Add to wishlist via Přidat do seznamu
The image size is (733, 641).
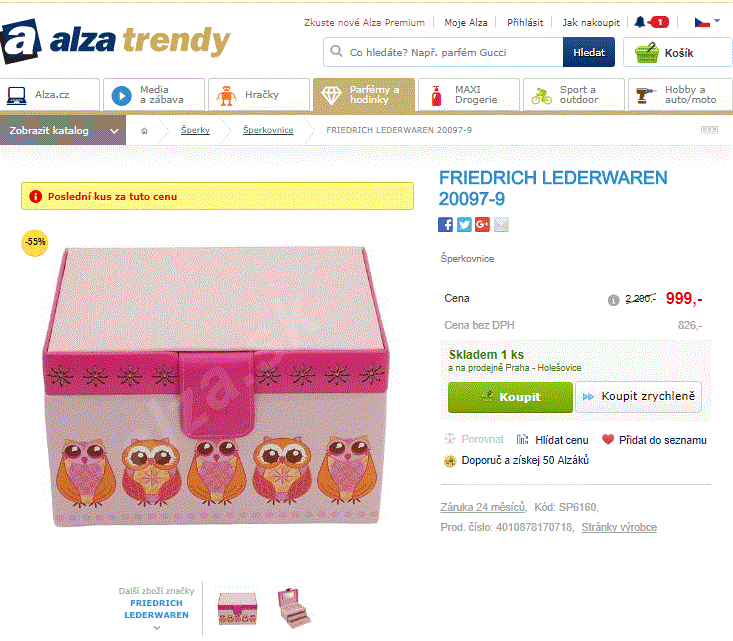654,440
